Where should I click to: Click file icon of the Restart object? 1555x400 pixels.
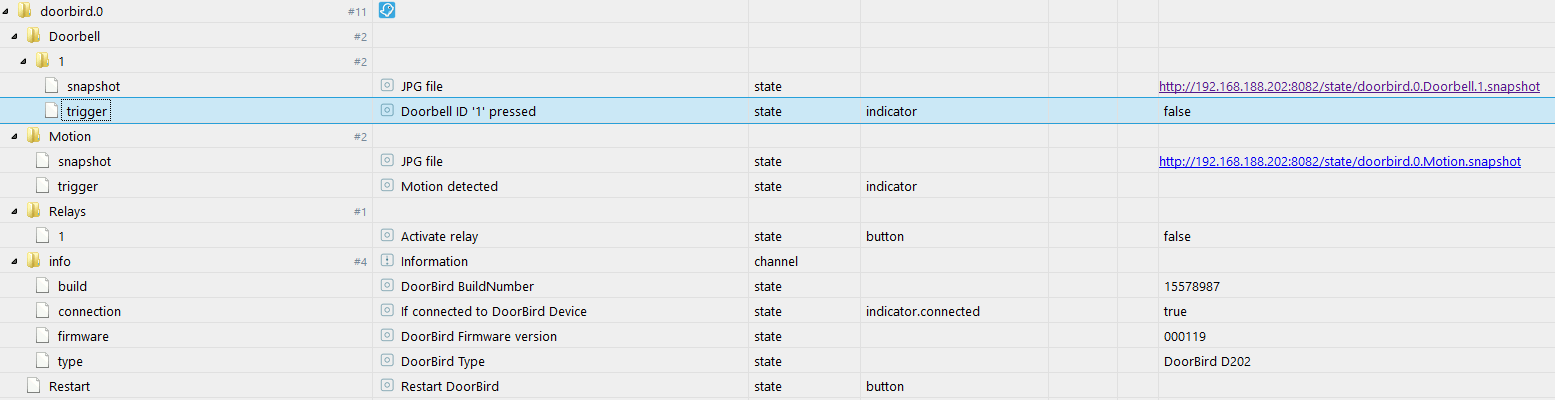point(33,386)
